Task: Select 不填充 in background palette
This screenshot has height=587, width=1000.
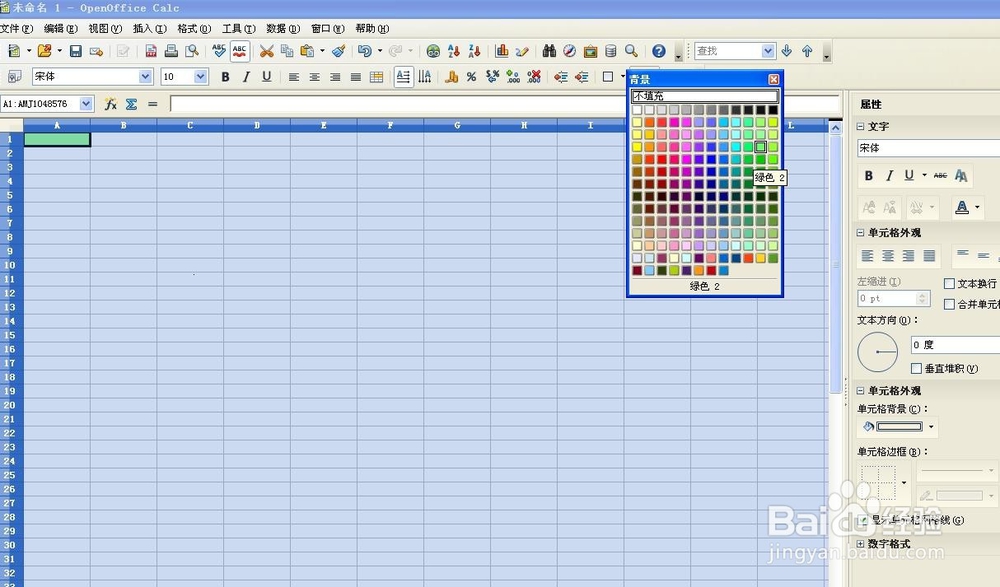Action: [705, 96]
